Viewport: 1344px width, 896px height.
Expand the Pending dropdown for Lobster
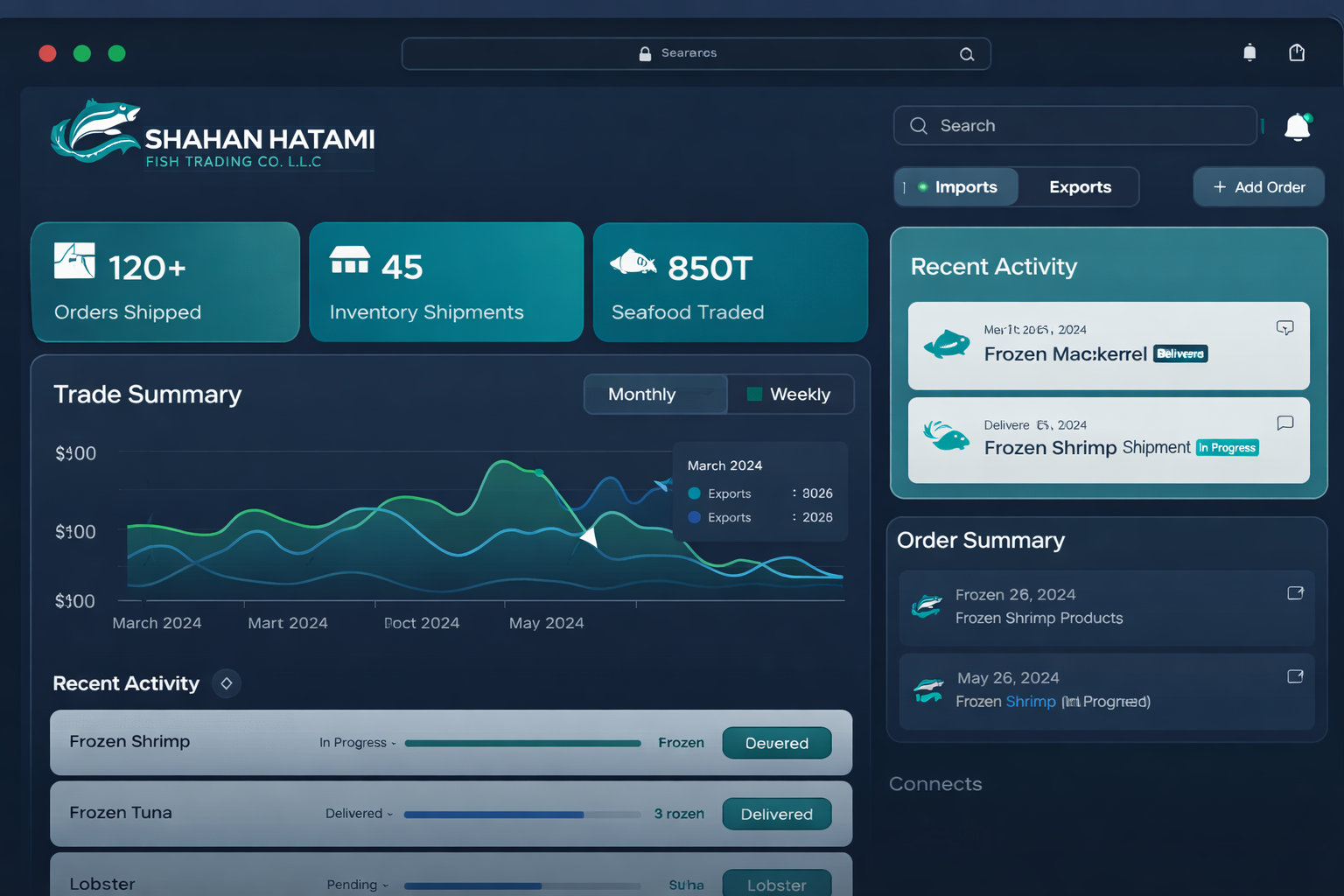(357, 885)
